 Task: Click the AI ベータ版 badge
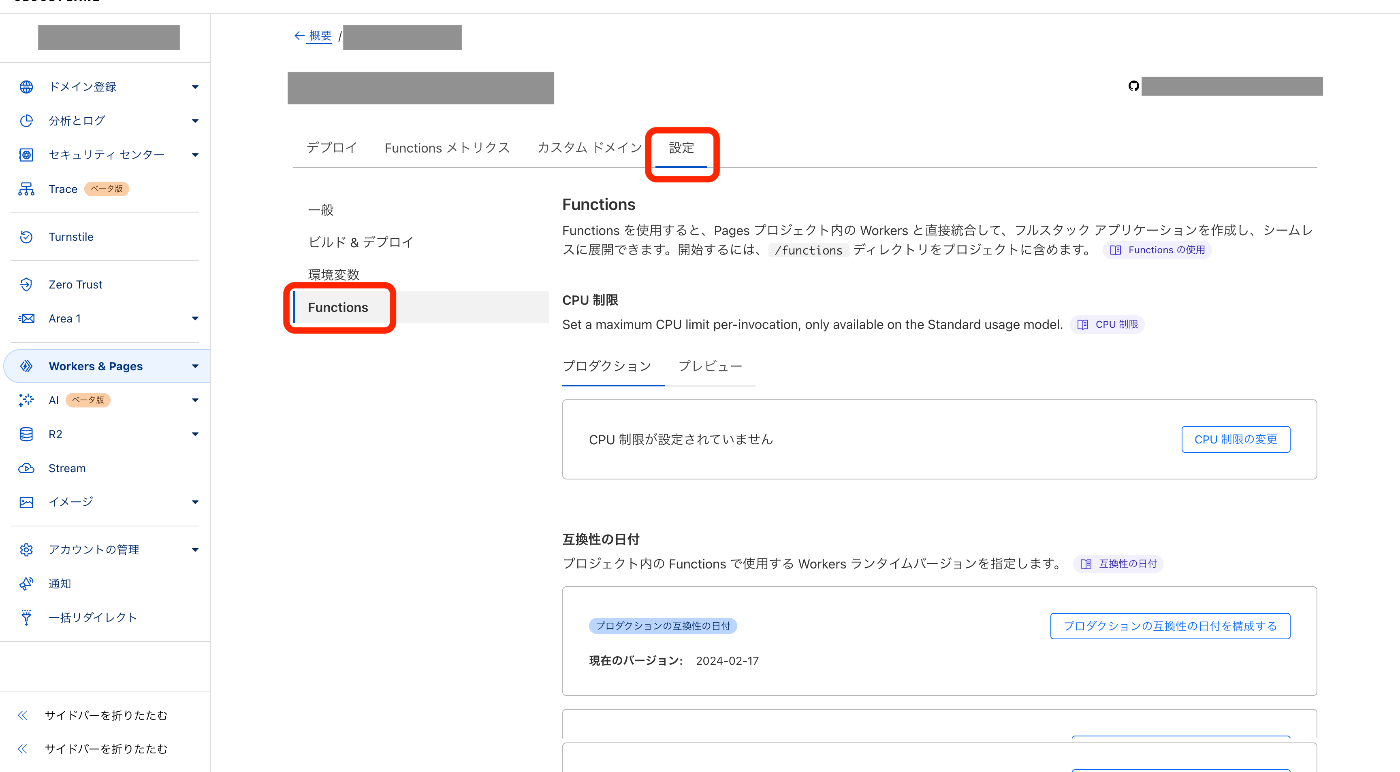tap(88, 400)
